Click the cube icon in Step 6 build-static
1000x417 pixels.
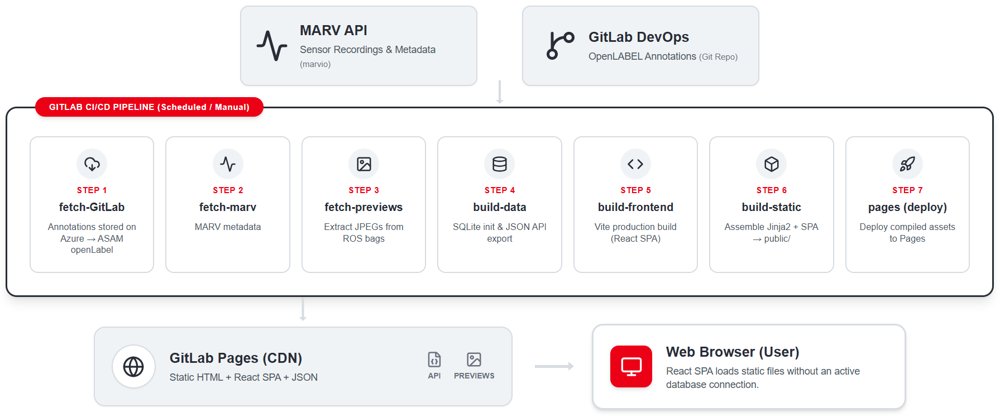772,164
